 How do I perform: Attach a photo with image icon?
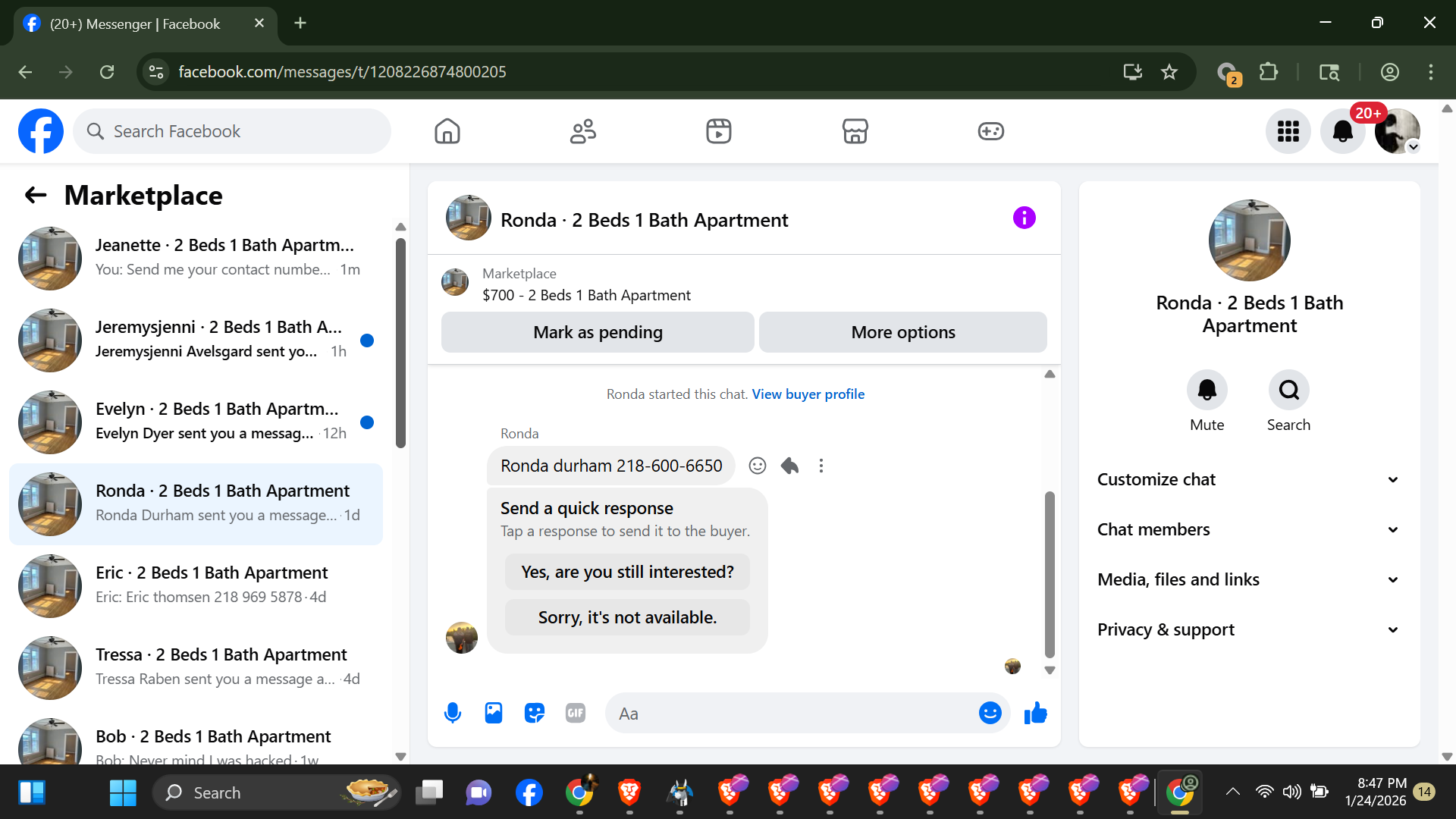click(x=494, y=713)
